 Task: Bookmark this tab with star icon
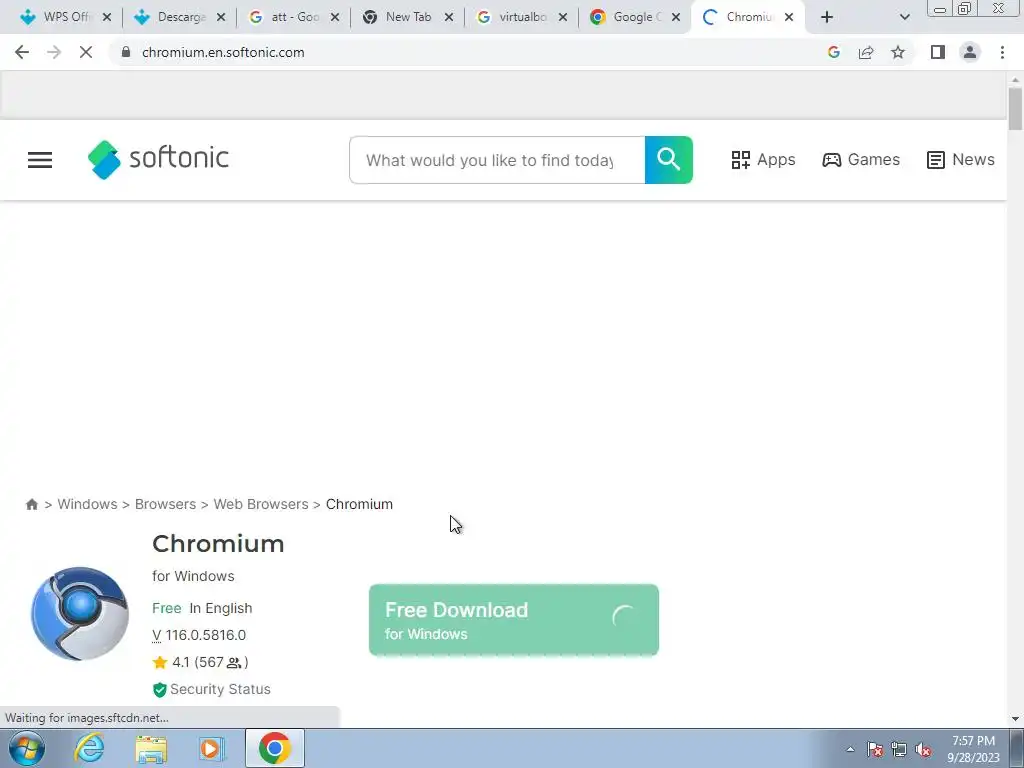pos(898,52)
